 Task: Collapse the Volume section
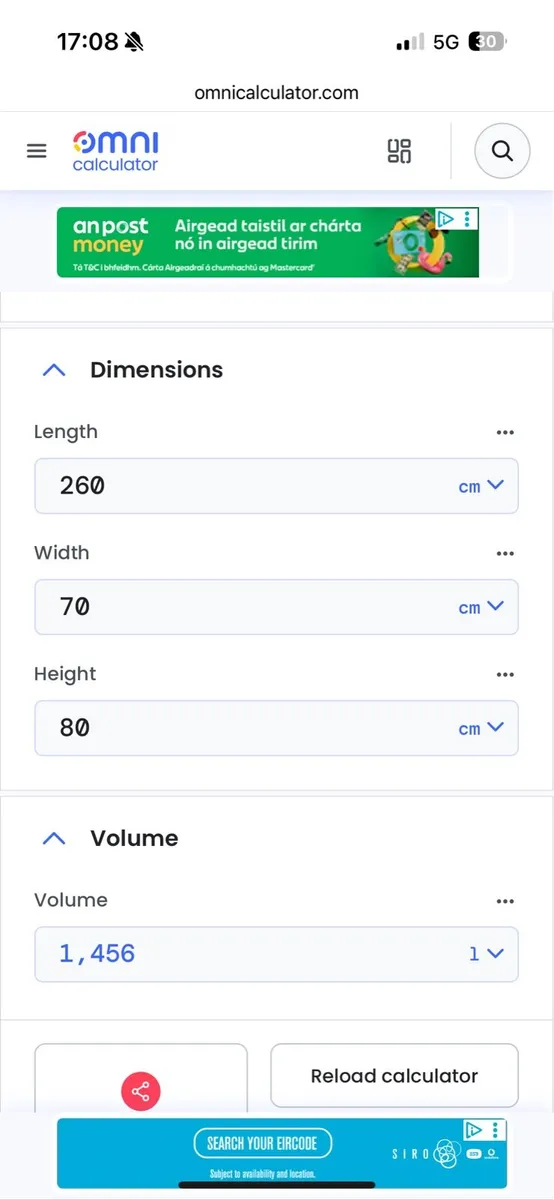[x=54, y=838]
